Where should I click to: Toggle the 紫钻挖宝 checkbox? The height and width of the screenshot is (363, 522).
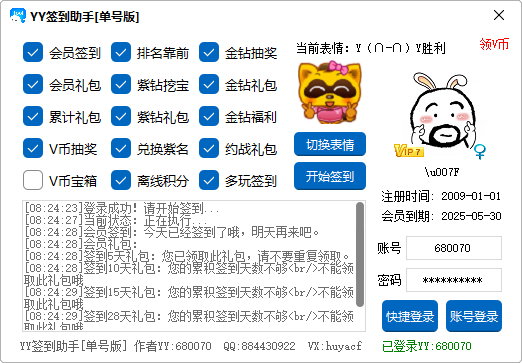click(x=121, y=84)
